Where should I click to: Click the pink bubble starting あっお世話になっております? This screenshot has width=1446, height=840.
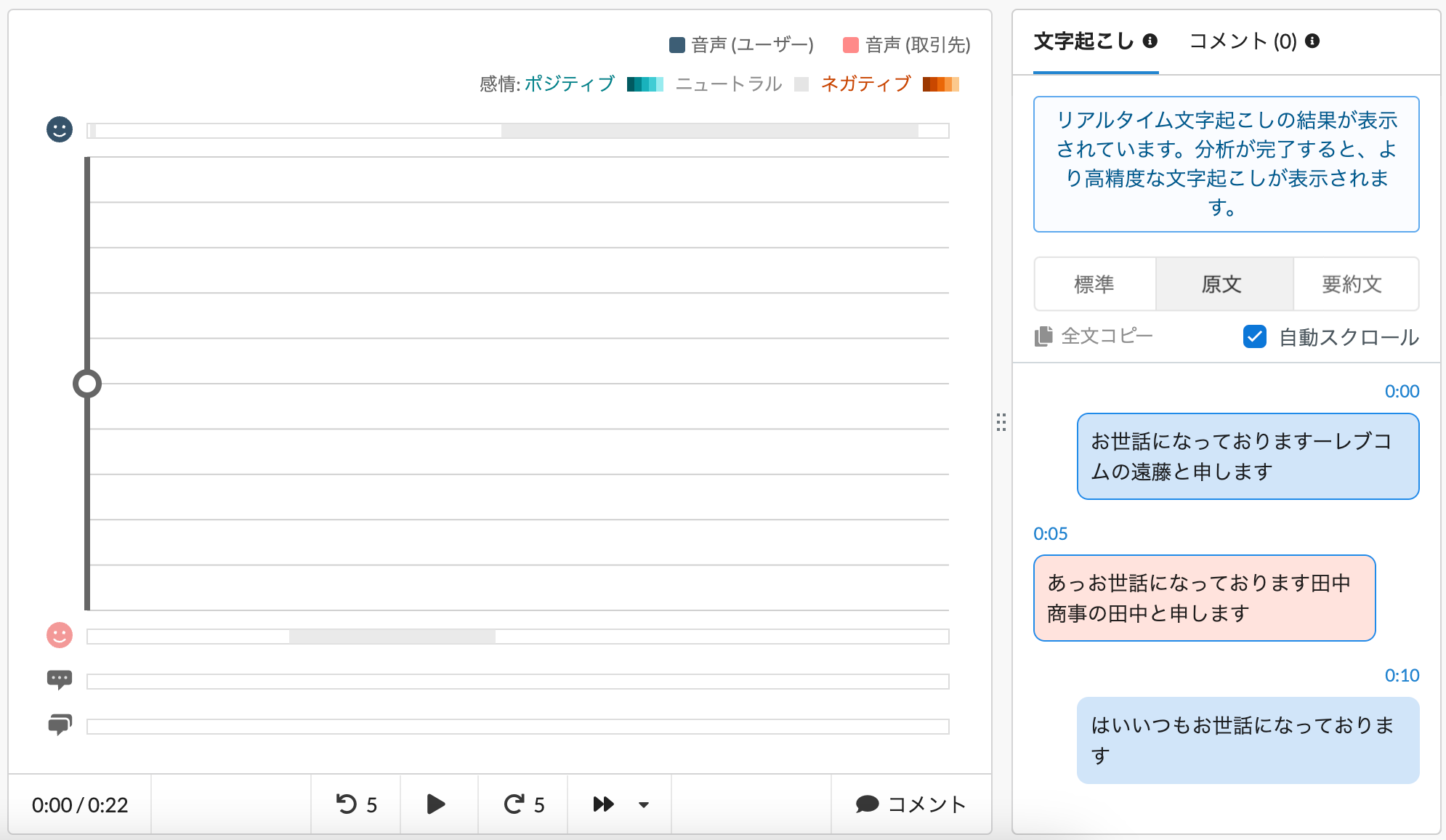pyautogui.click(x=1204, y=598)
